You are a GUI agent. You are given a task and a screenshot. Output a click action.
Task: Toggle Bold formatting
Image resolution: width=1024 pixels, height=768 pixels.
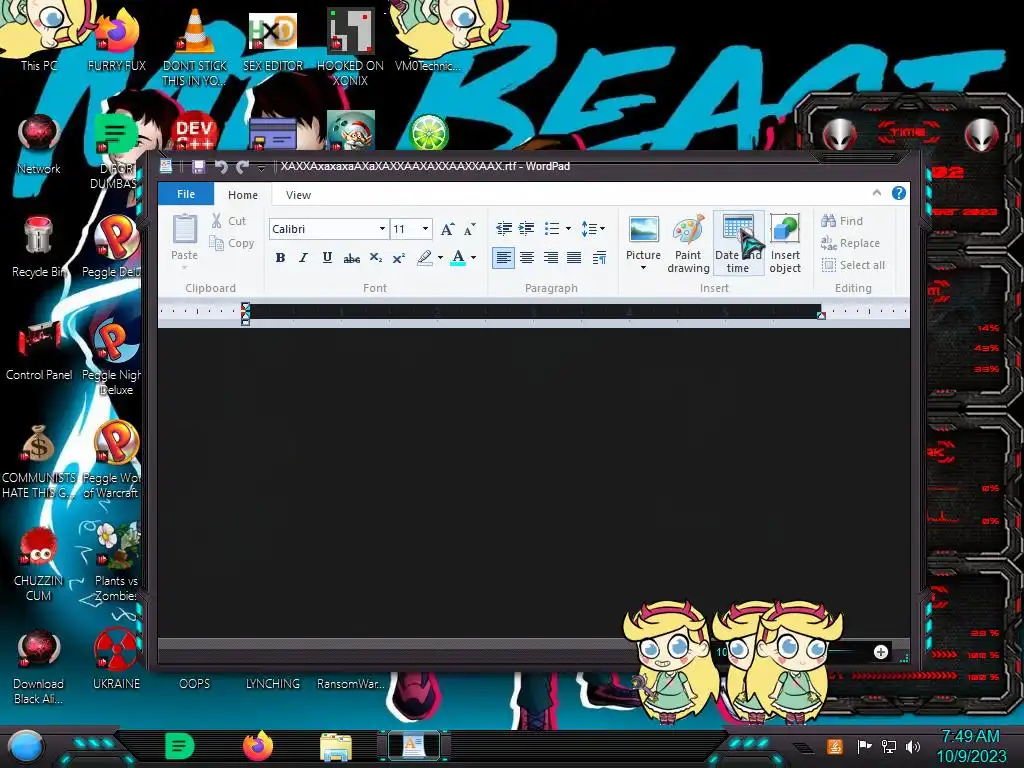click(280, 258)
